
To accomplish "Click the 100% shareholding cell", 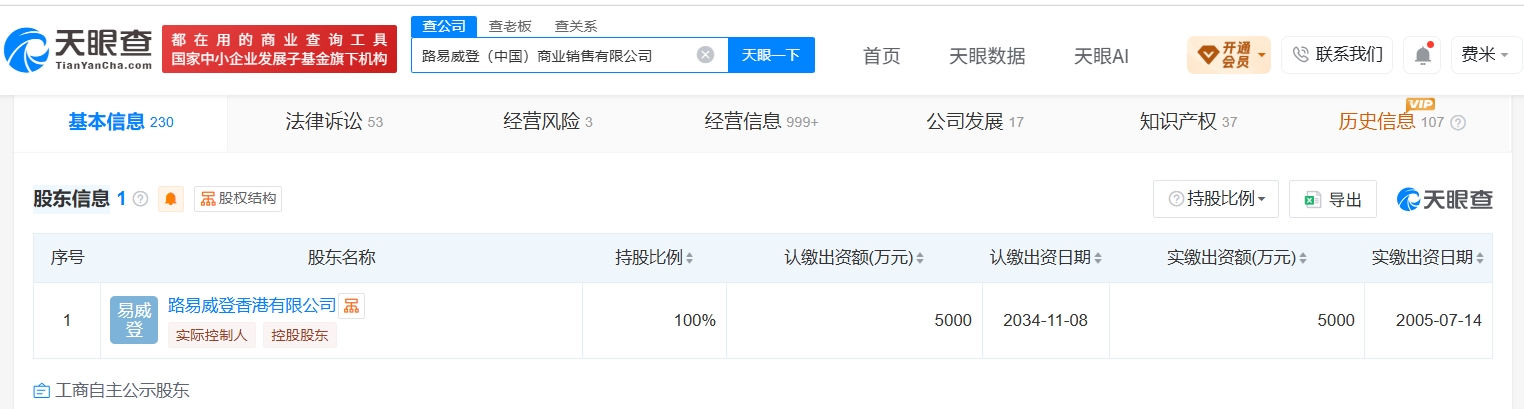I will (654, 321).
